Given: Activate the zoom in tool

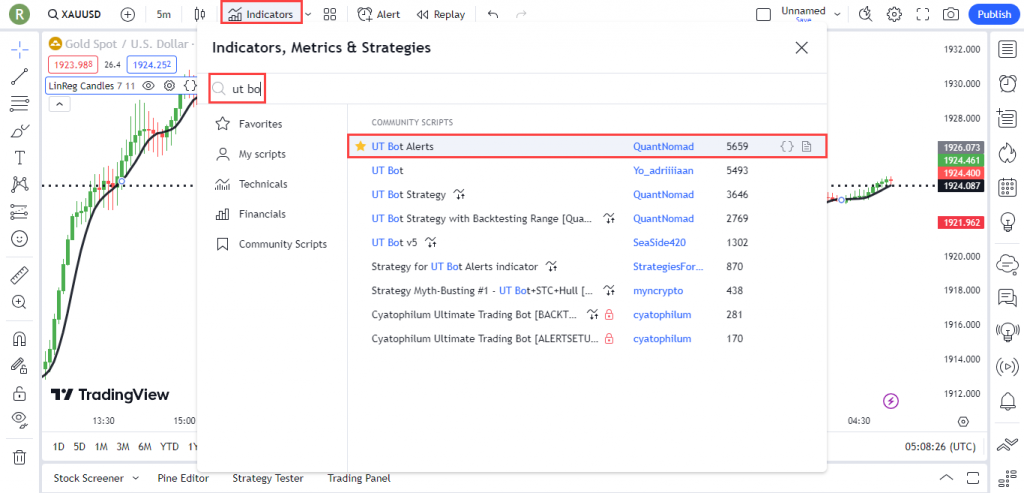Looking at the screenshot, I should [x=20, y=302].
